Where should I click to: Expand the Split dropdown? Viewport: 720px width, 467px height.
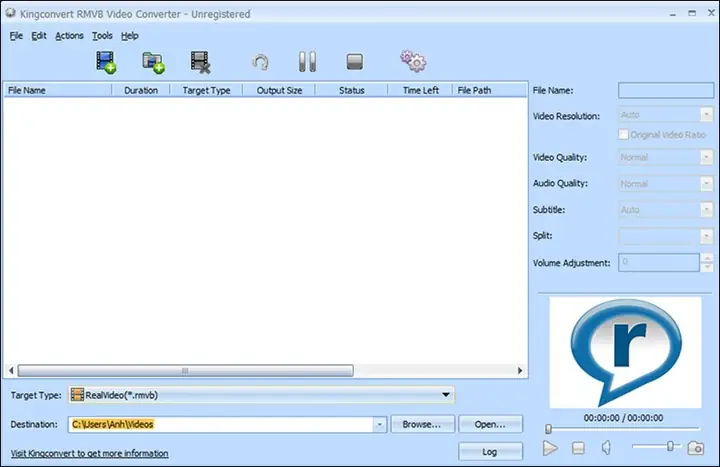[x=706, y=236]
